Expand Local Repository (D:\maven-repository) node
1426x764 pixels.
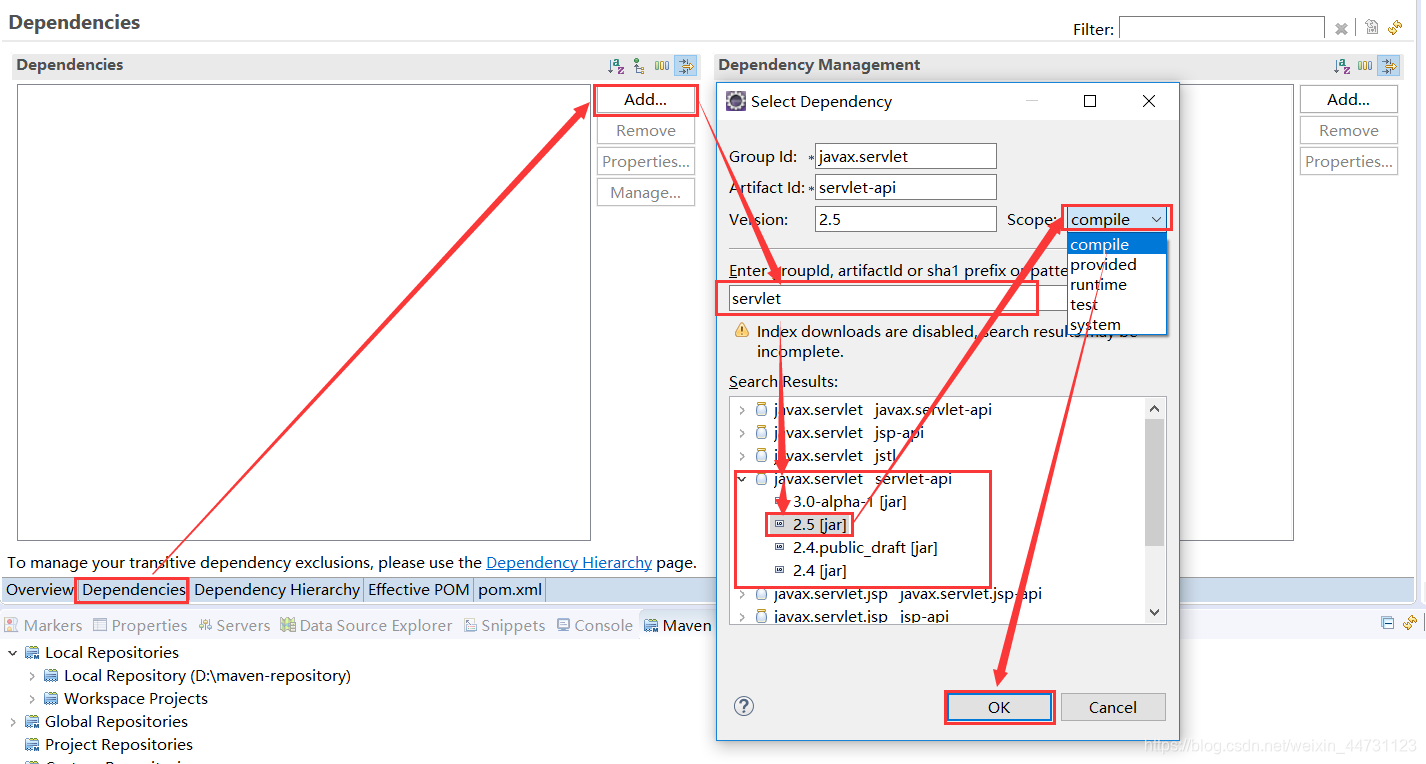[32, 675]
